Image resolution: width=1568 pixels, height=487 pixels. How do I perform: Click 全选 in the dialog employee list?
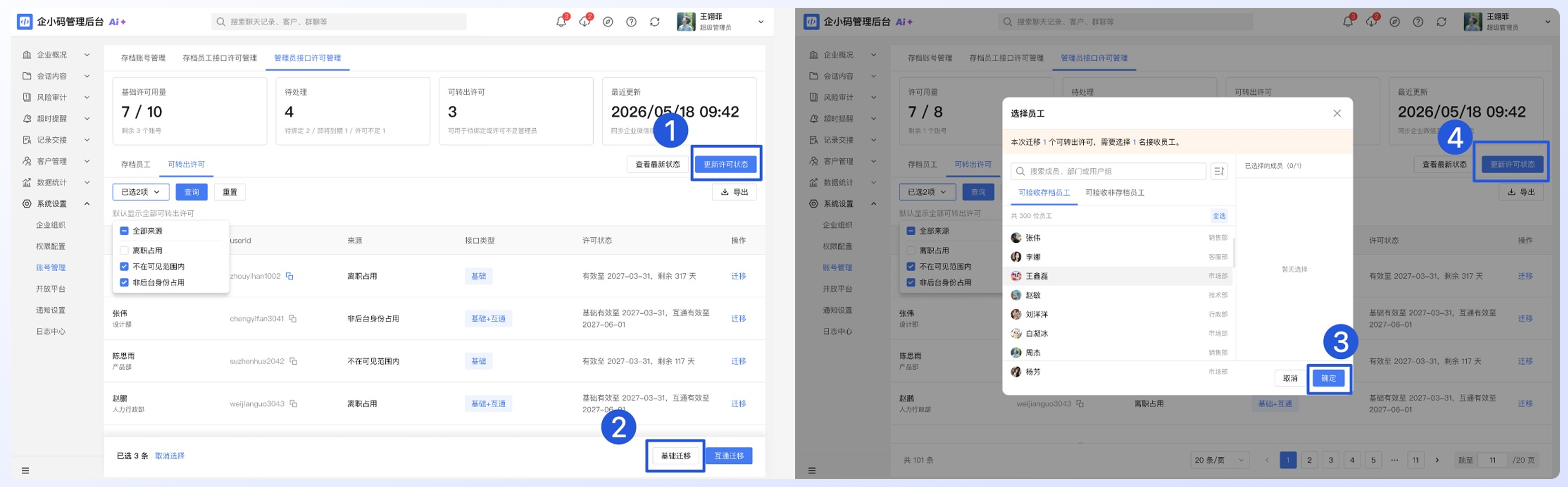click(x=1218, y=215)
